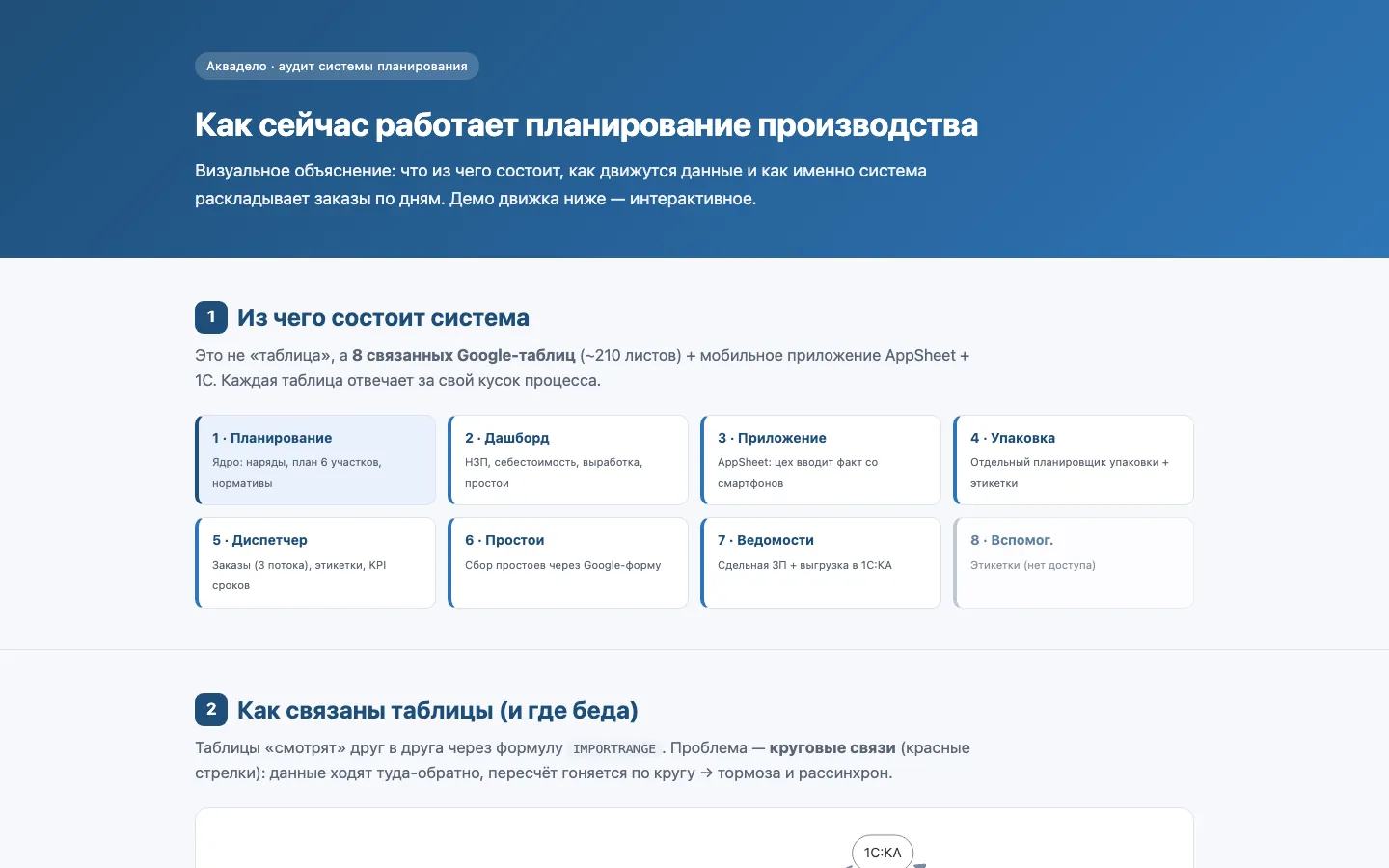This screenshot has height=868, width=1389.
Task: Click the '1С:КА' diagram node
Action: tap(883, 853)
